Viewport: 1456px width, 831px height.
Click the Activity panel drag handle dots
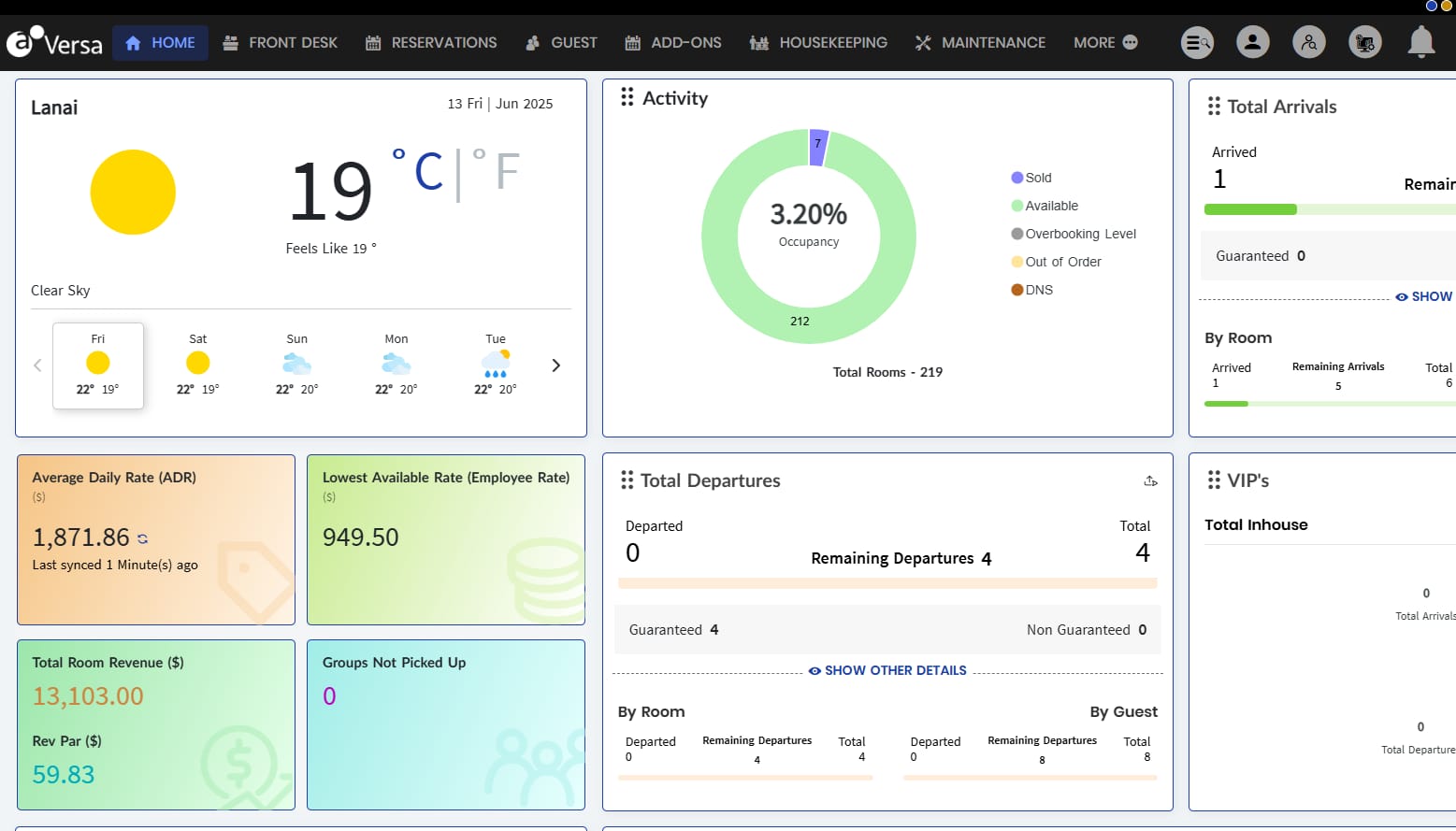tap(626, 97)
